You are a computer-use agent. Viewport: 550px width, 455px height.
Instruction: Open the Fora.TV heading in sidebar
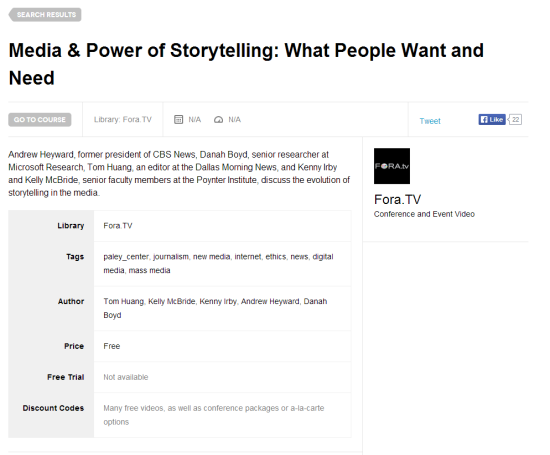(397, 200)
